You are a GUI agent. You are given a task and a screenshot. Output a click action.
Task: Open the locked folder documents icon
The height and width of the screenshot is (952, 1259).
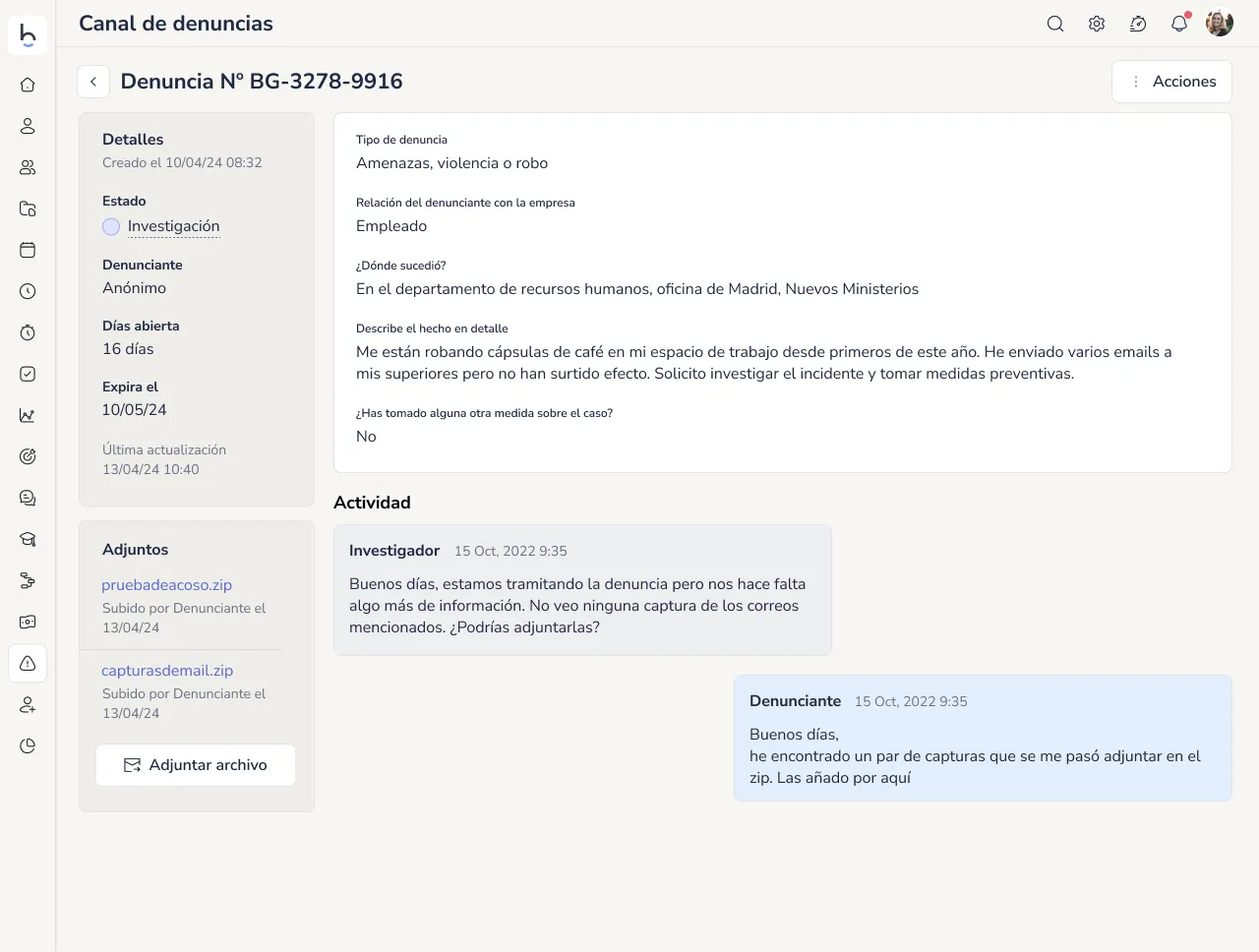click(28, 208)
